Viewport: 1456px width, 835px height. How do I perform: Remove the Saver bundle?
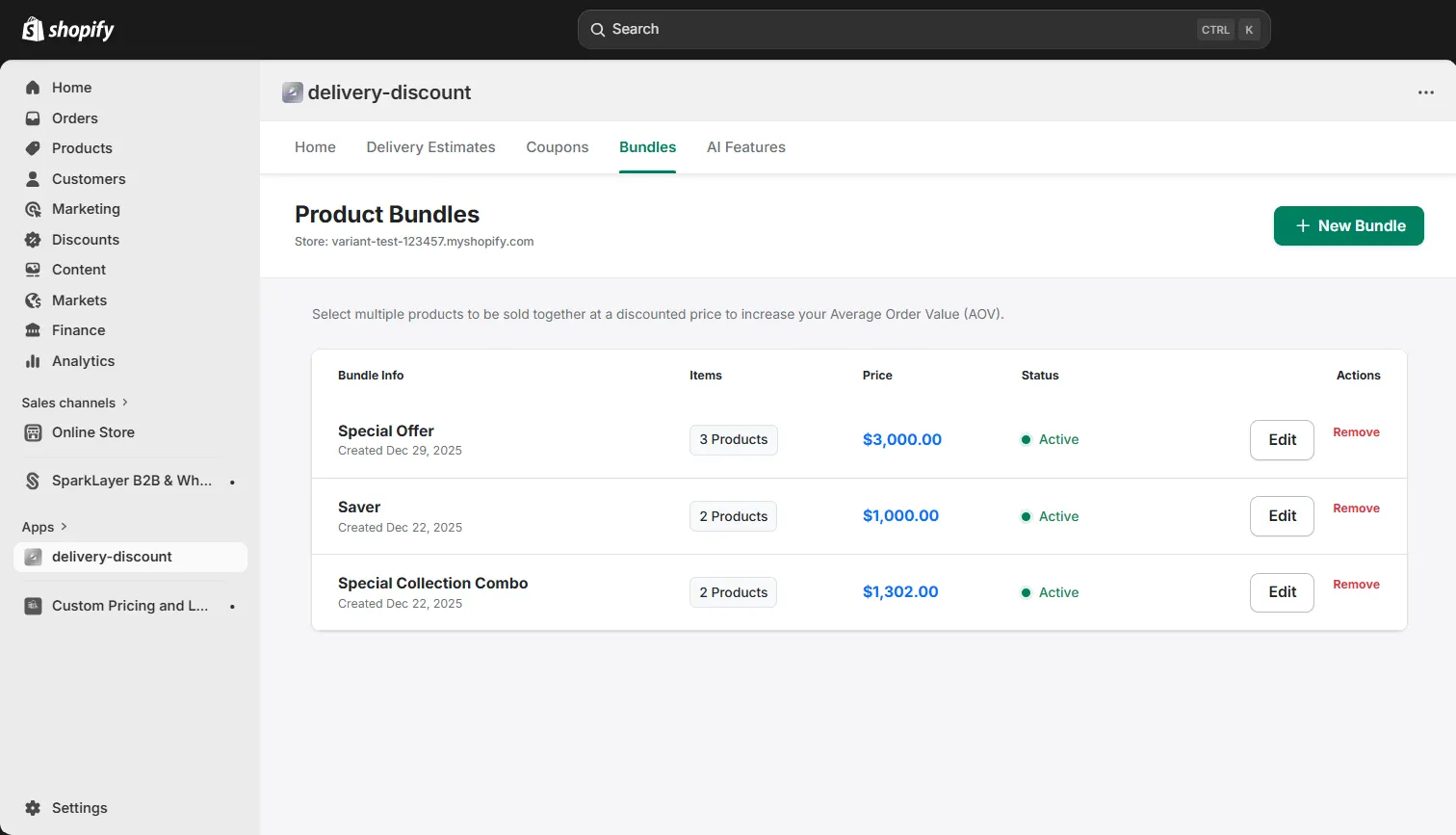[x=1356, y=508]
